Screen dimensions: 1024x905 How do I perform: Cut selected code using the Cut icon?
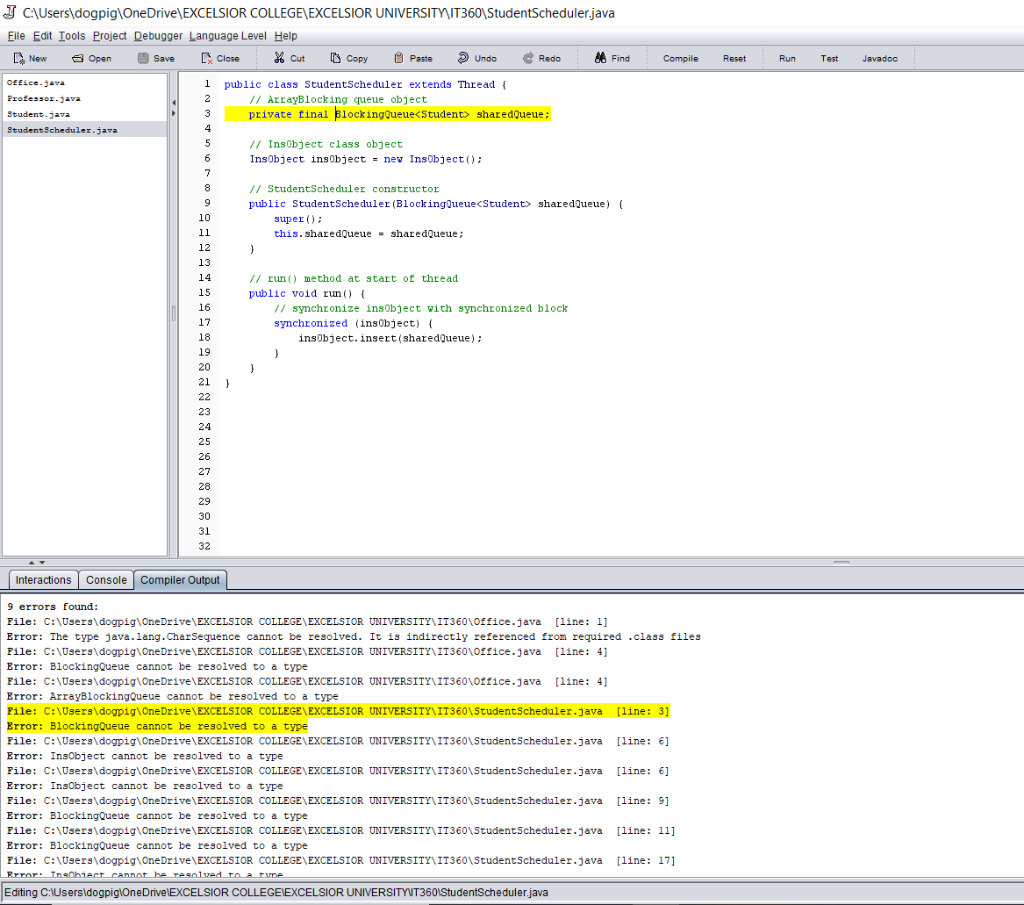288,57
